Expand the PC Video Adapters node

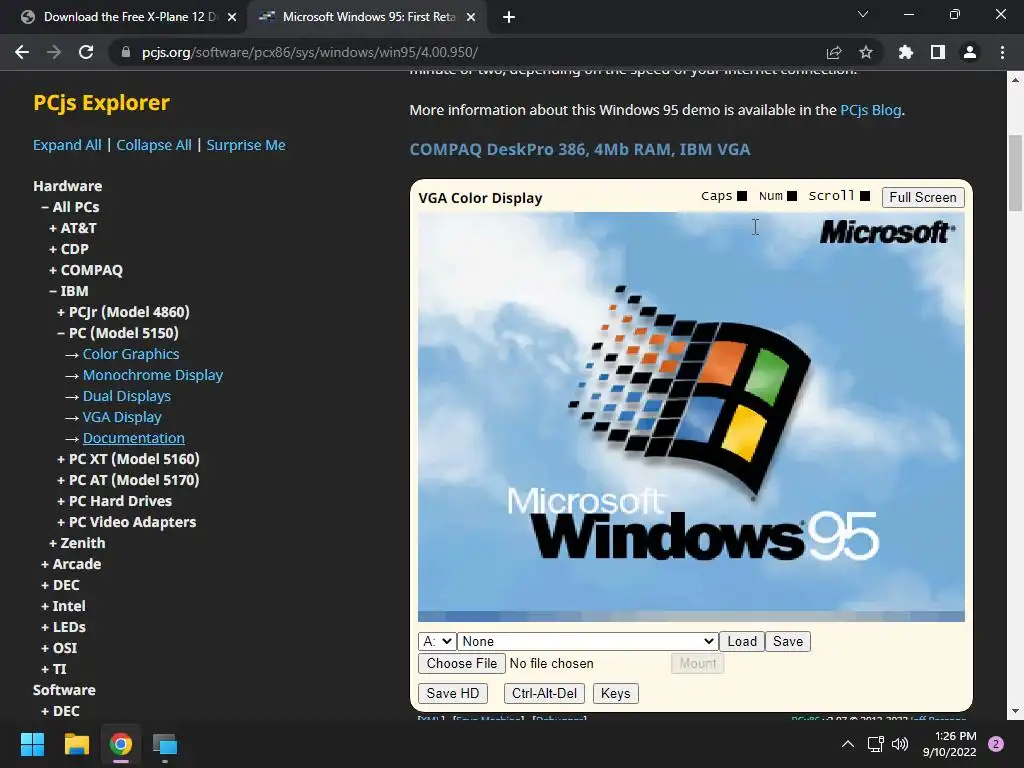(127, 522)
